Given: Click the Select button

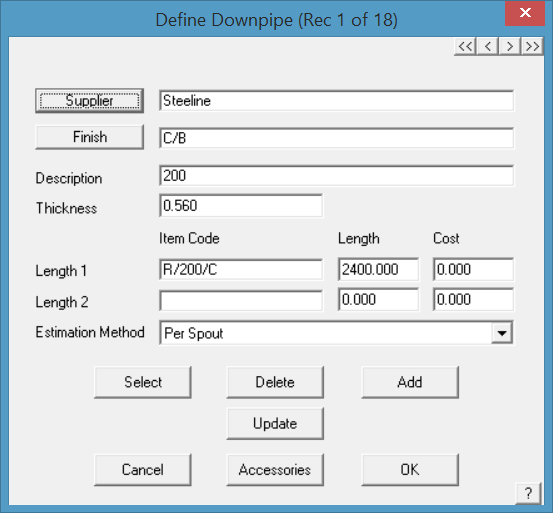Looking at the screenshot, I should pos(143,382).
